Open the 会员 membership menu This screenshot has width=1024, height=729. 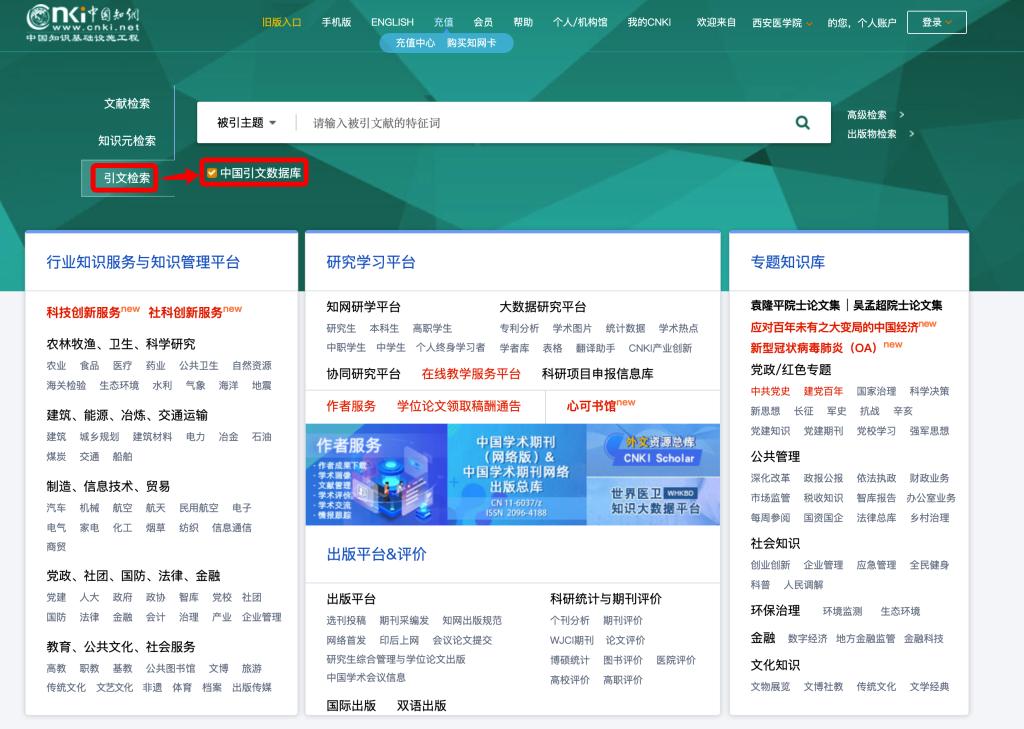tap(483, 22)
